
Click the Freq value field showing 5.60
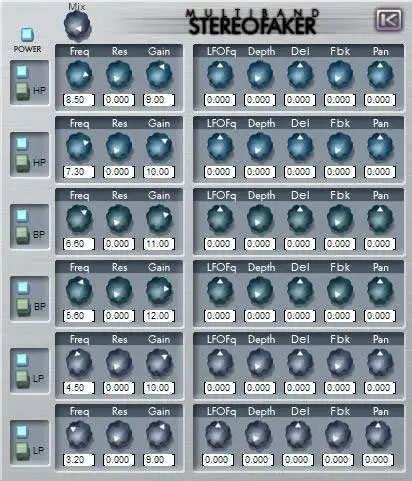pos(79,316)
